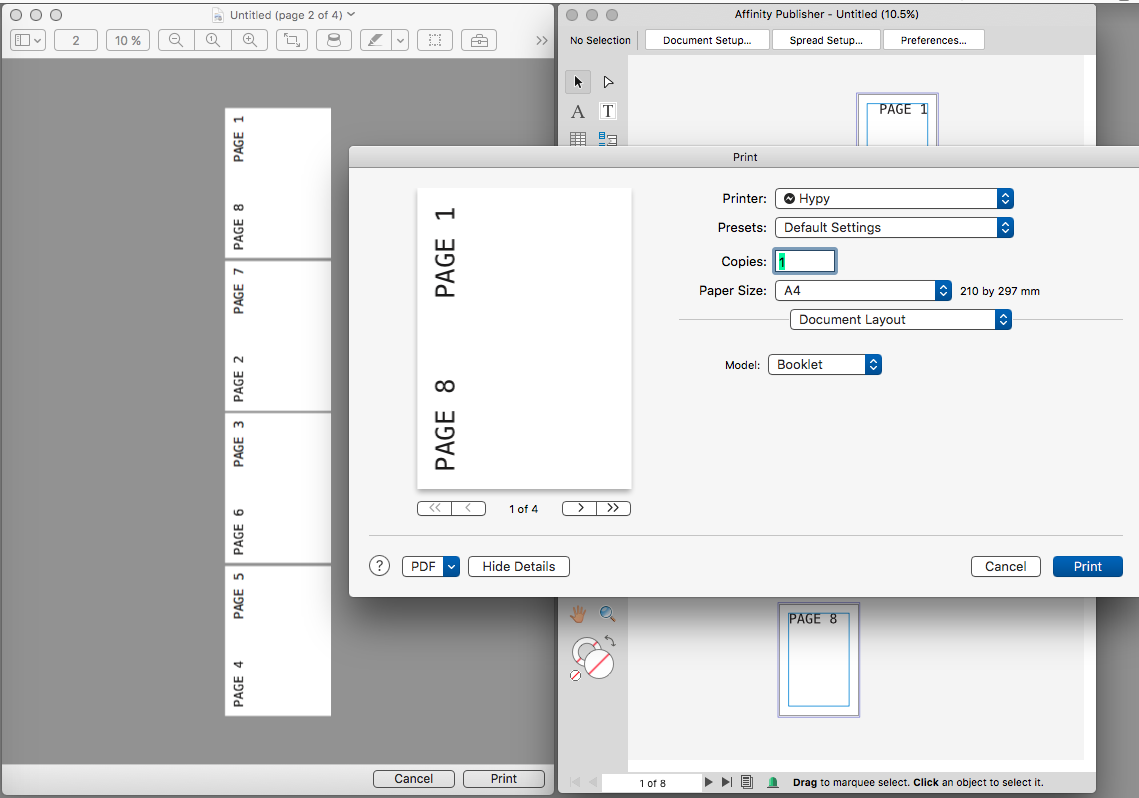This screenshot has width=1139, height=798.
Task: Activate the View (hand) tool
Action: tap(578, 614)
